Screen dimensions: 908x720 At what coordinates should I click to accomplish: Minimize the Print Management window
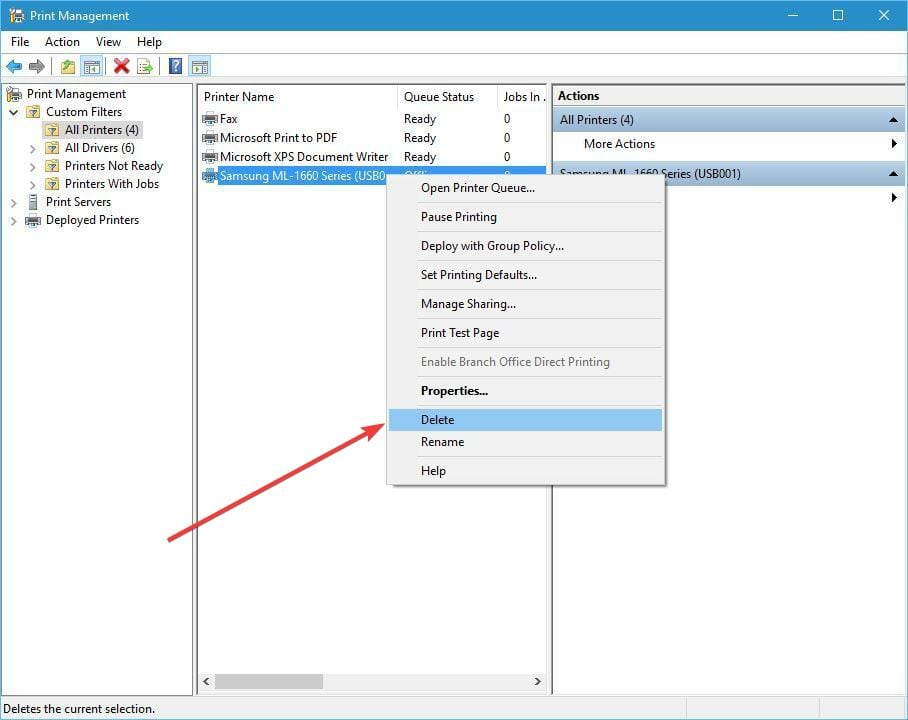793,16
